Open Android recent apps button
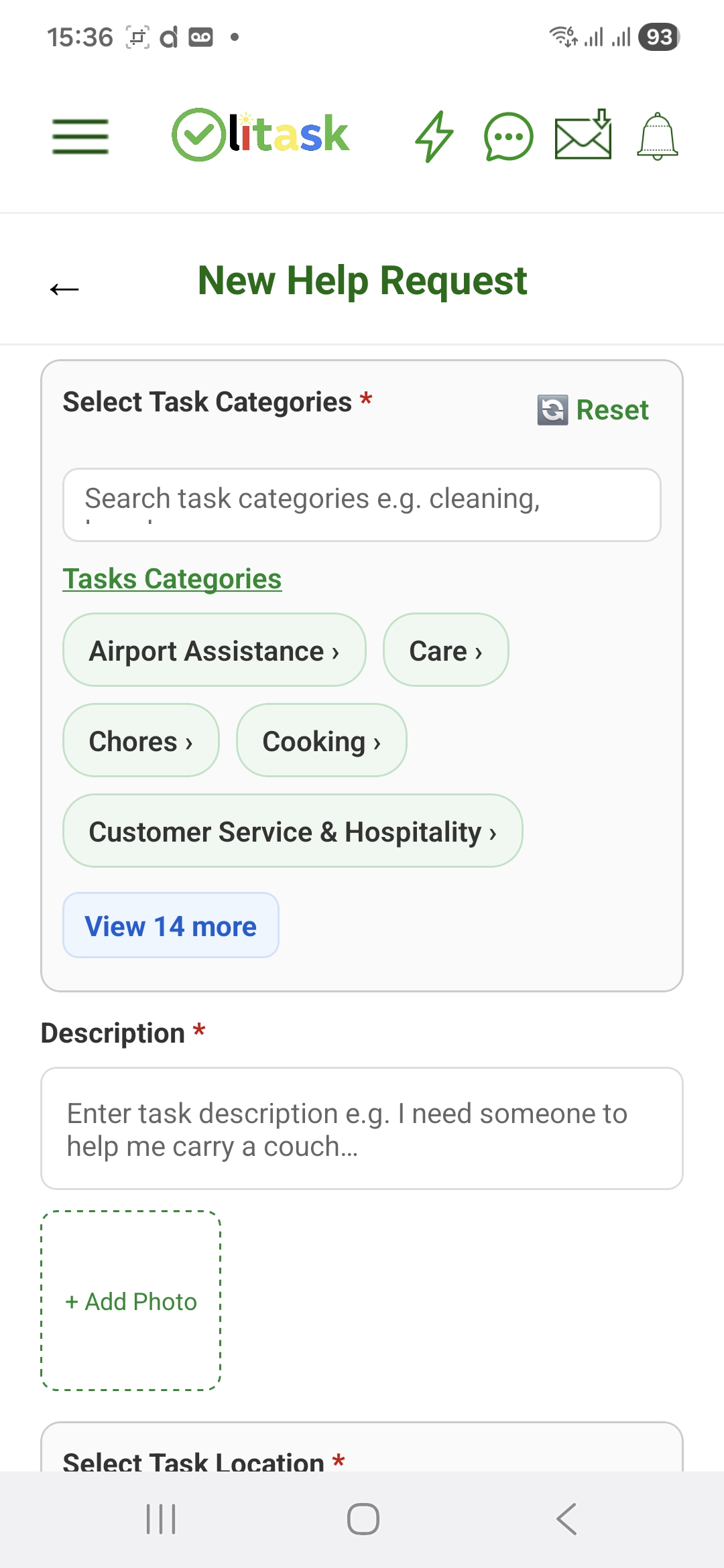Screen dimensions: 724x1568 [x=161, y=1518]
